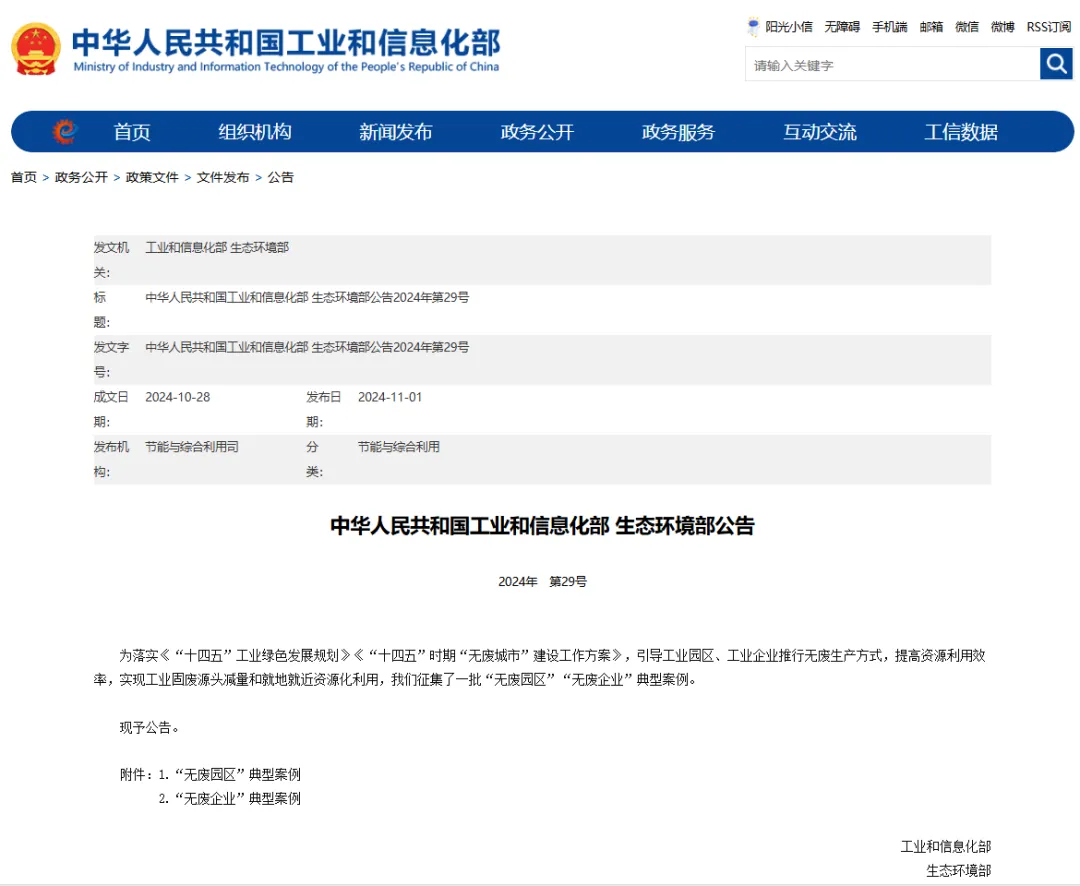Image resolution: width=1080 pixels, height=886 pixels.
Task: Select 政务服务 navigation item
Action: pos(678,132)
